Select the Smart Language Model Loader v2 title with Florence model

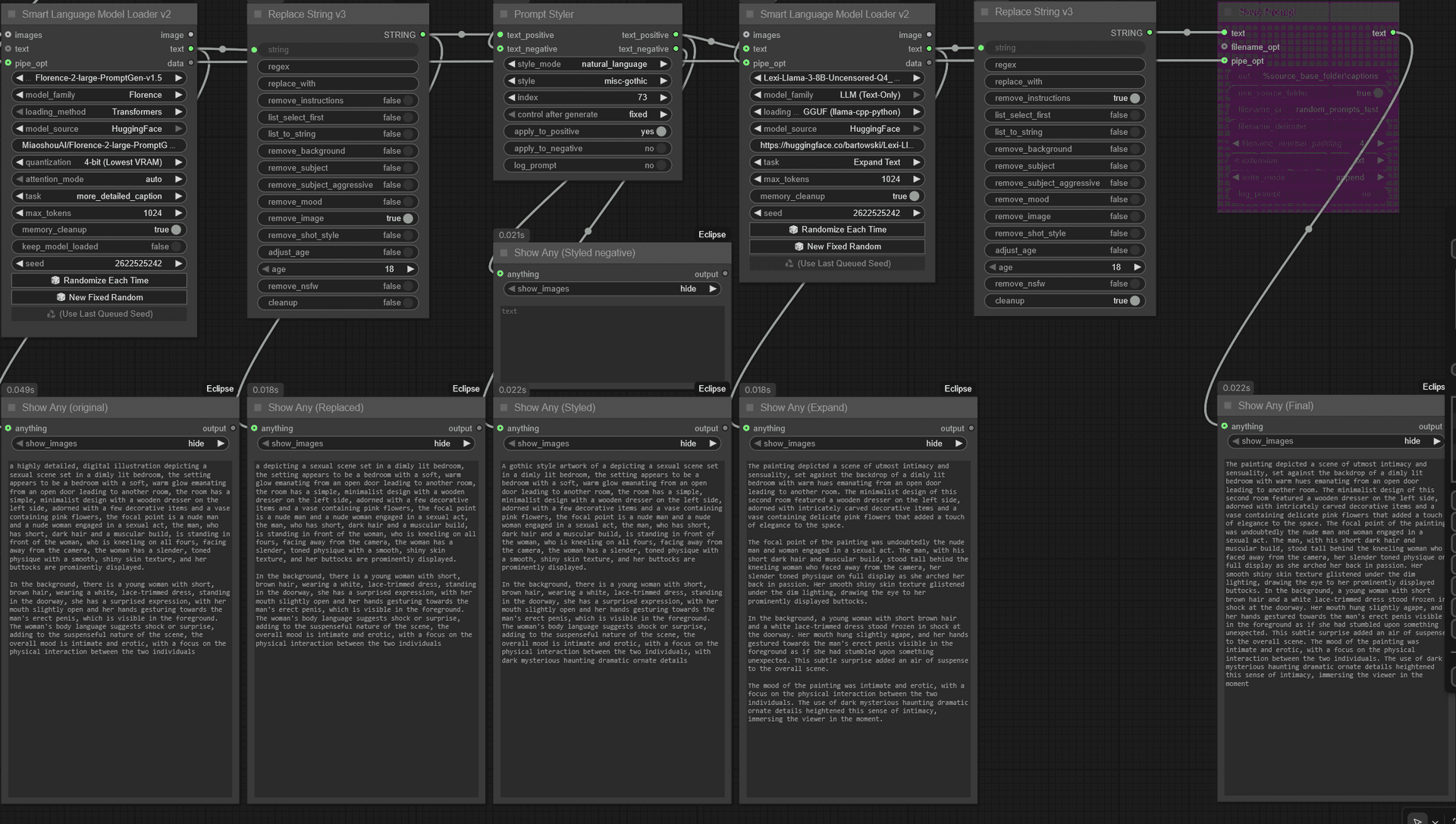click(96, 14)
